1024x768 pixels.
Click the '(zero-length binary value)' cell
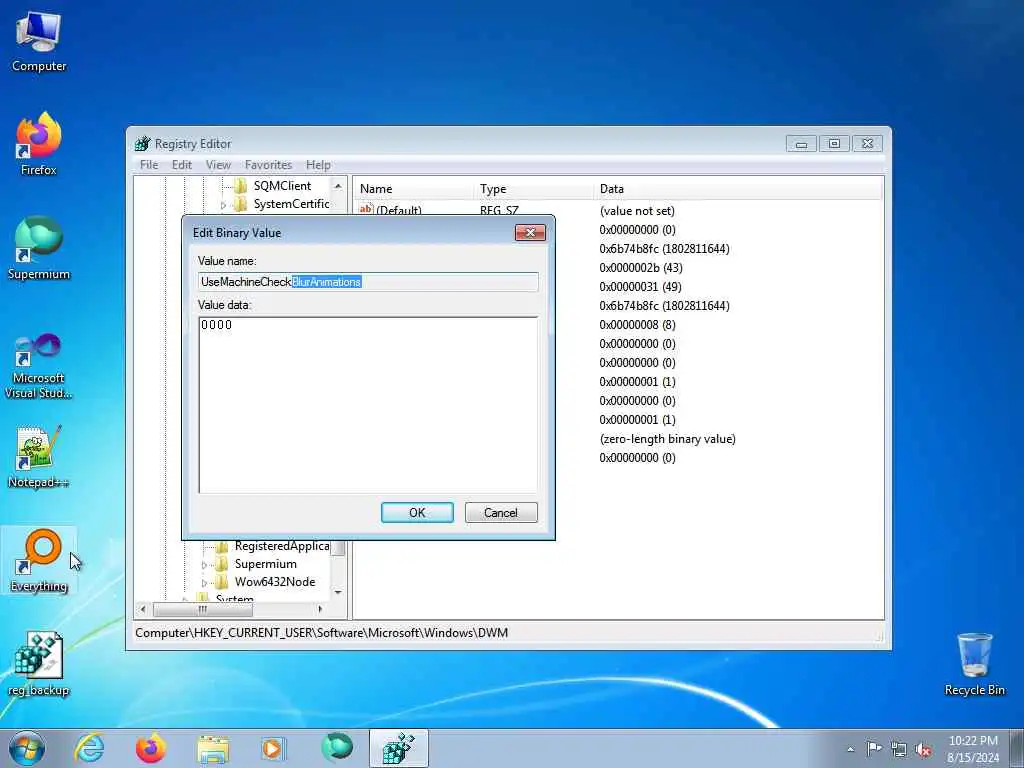[x=667, y=439]
